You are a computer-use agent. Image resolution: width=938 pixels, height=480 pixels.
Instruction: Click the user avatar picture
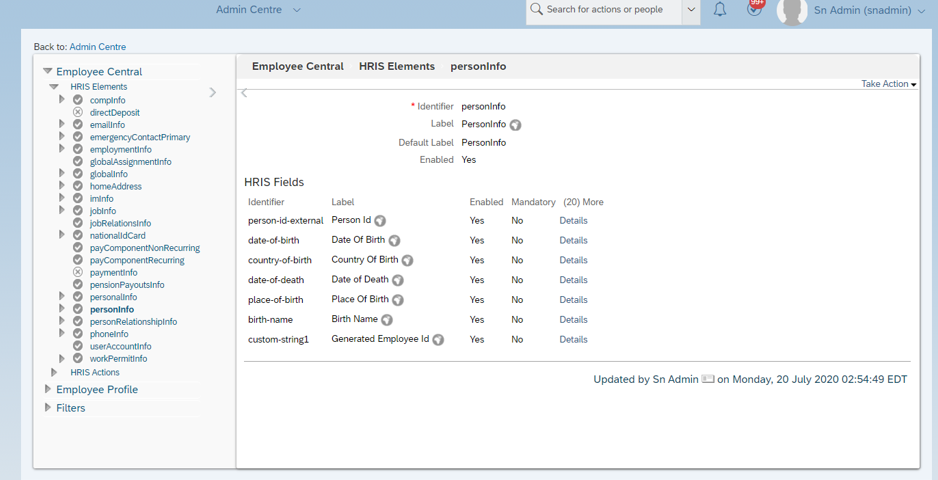[792, 12]
